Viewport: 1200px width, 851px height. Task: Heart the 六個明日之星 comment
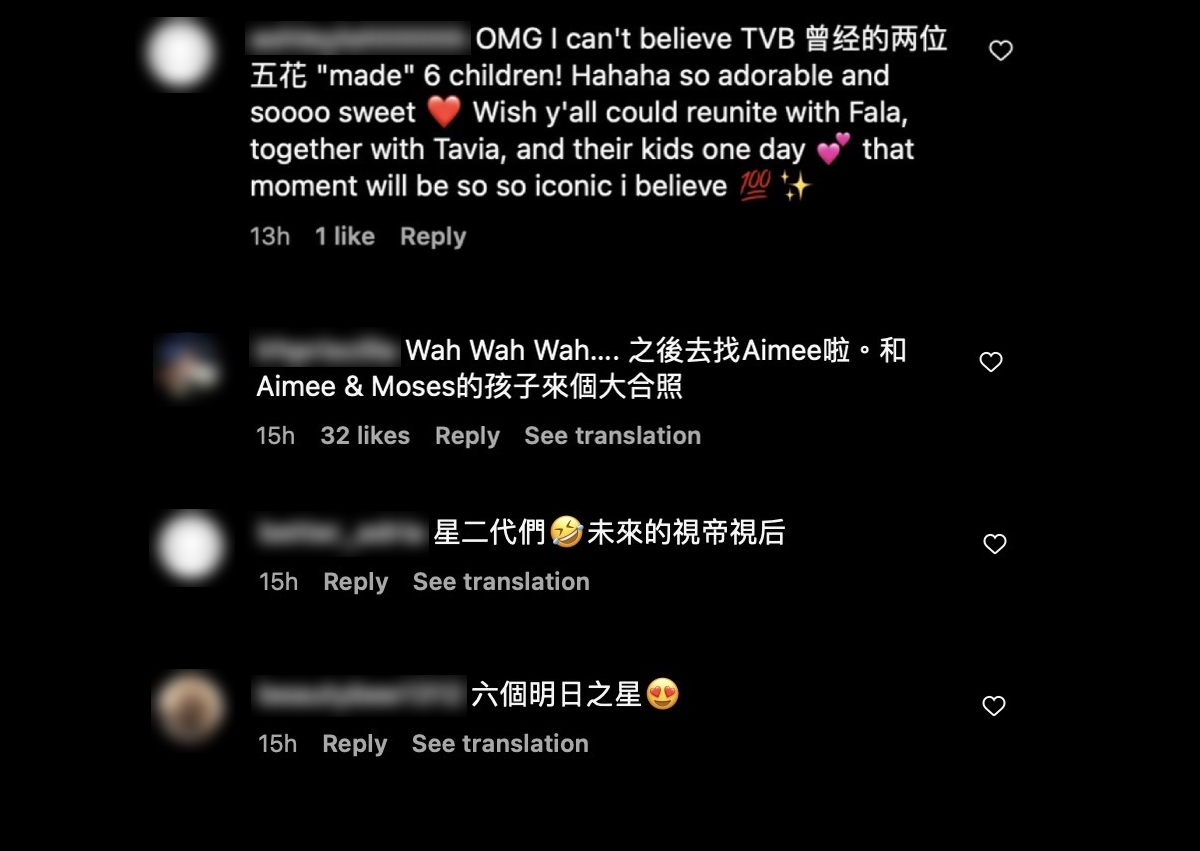point(993,706)
